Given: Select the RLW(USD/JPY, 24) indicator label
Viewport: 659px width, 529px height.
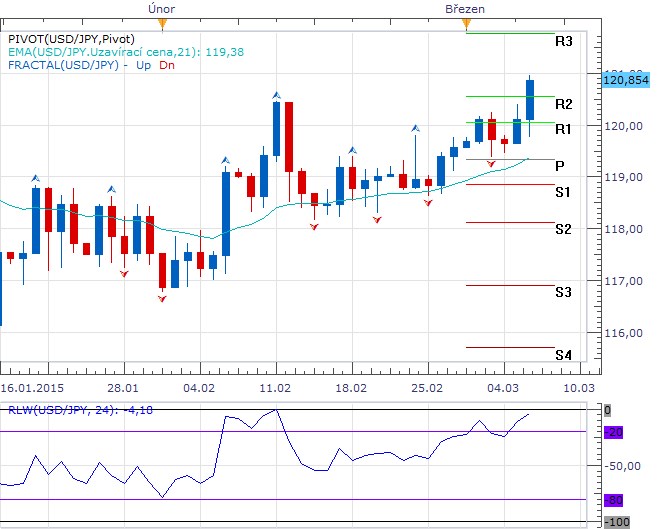Looking at the screenshot, I should coord(80,410).
